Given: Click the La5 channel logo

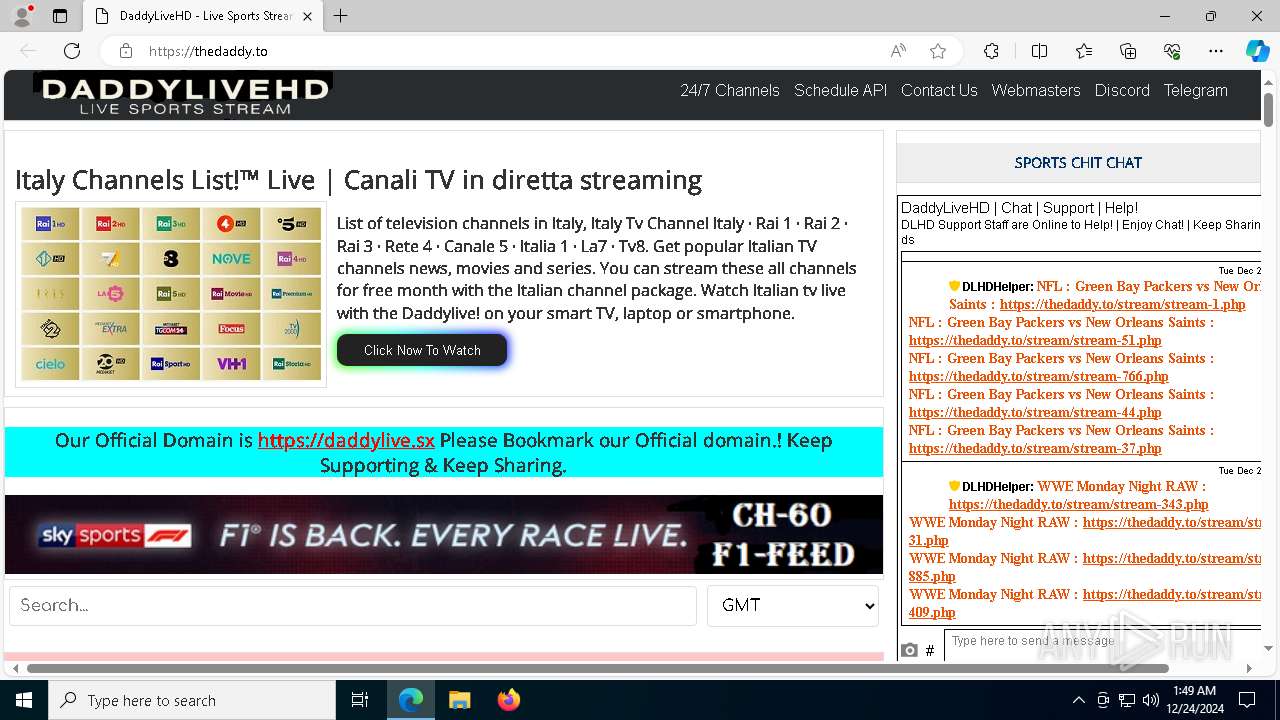Looking at the screenshot, I should coord(110,294).
